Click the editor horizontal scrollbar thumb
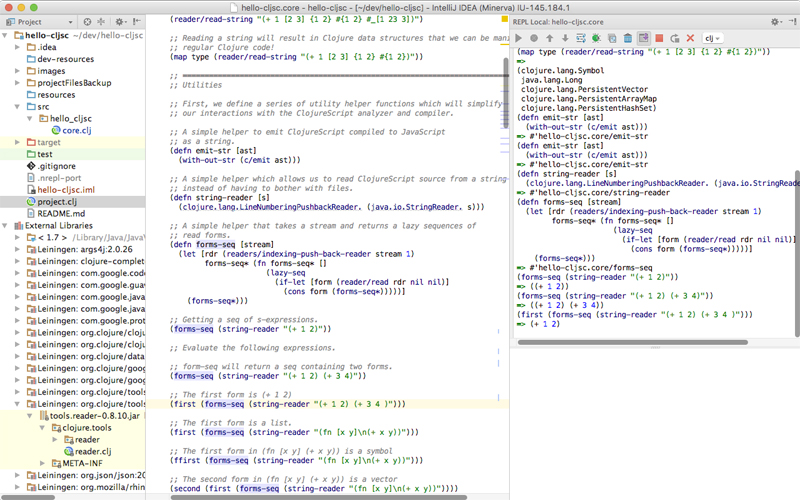This screenshot has width=800, height=500. (x=319, y=497)
